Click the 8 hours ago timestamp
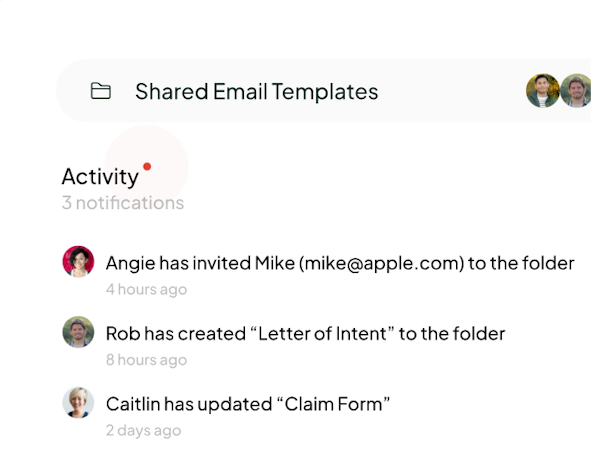 pyautogui.click(x=146, y=360)
